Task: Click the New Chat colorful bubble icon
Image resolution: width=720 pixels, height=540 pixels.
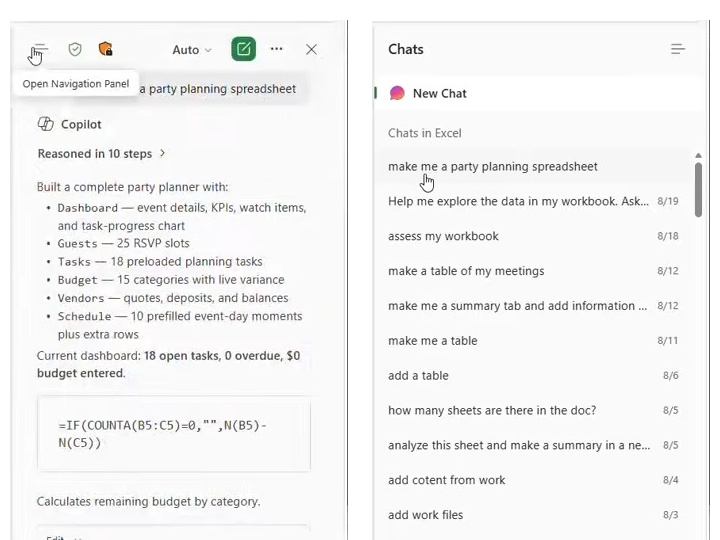Action: (x=397, y=93)
